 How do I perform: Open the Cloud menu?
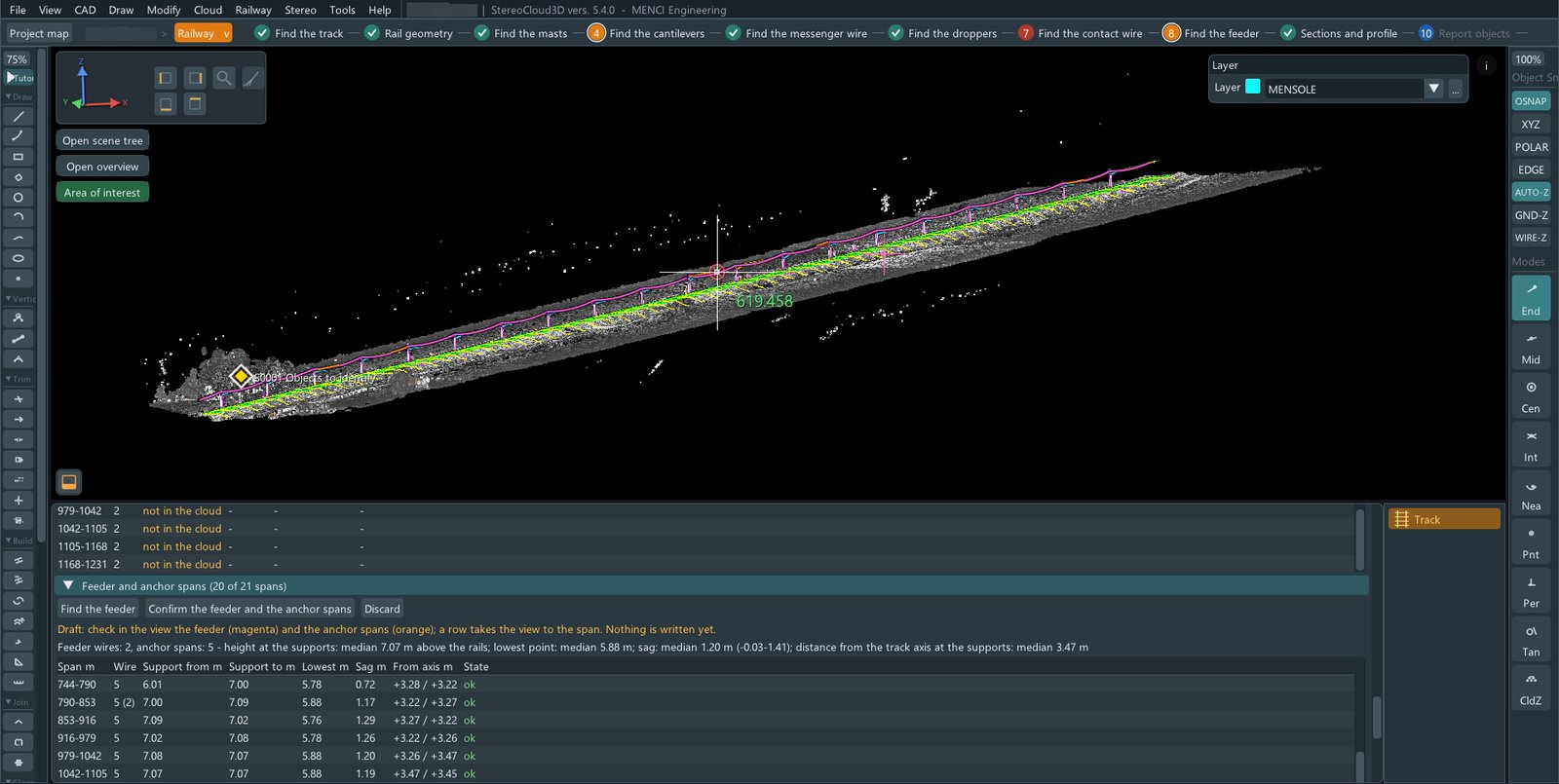(208, 10)
